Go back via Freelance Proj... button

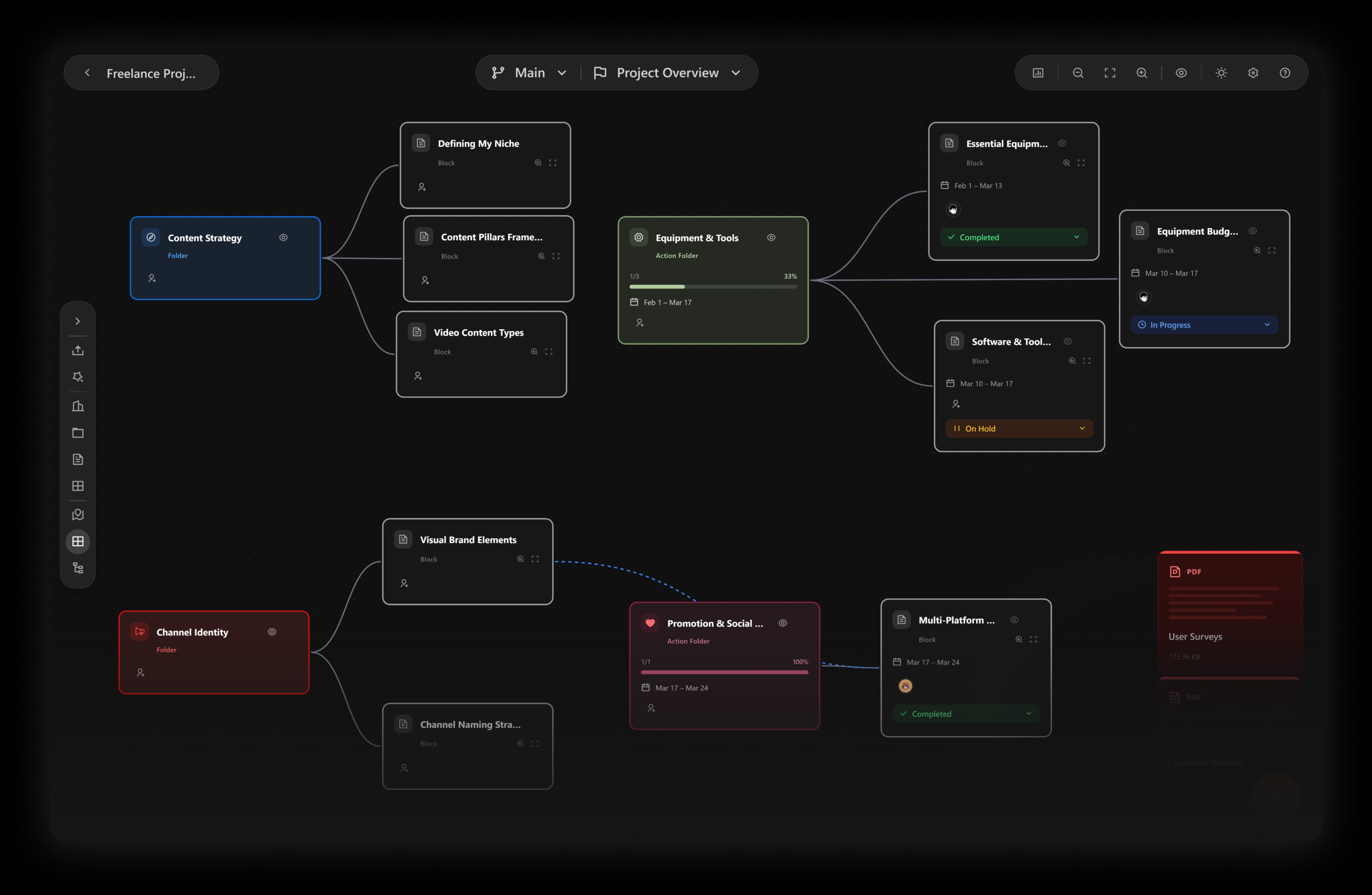[x=141, y=73]
